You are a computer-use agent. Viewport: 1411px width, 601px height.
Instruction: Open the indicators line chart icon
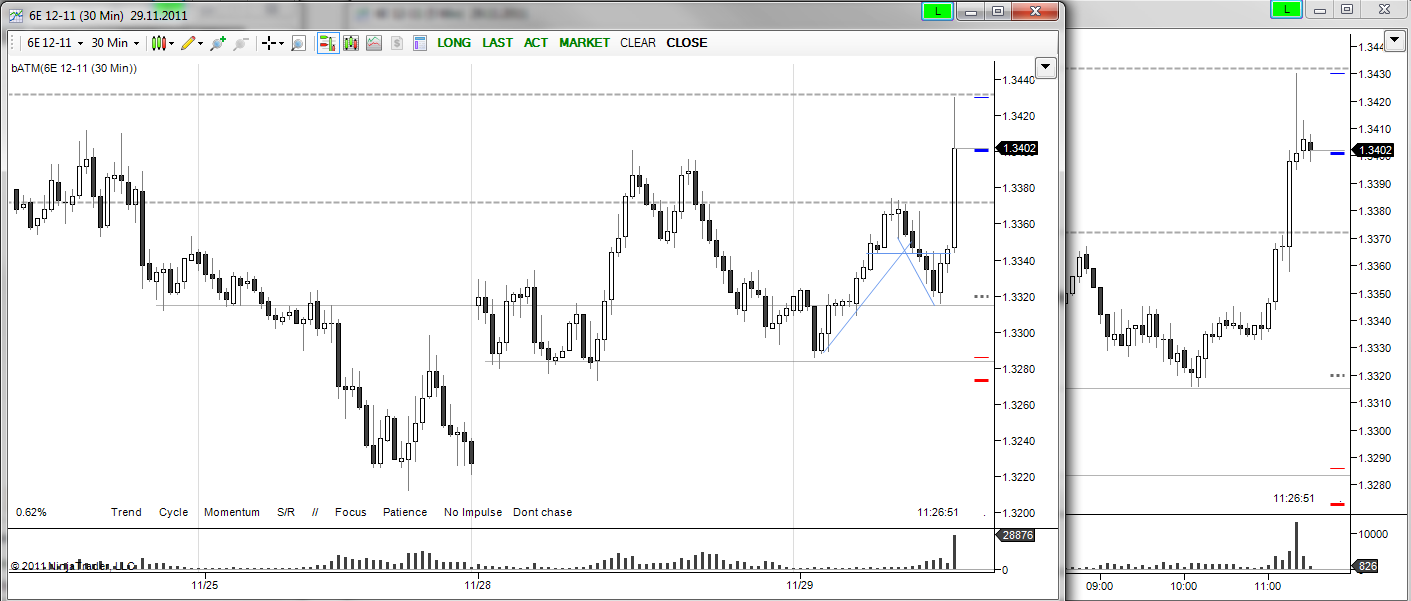pos(374,43)
